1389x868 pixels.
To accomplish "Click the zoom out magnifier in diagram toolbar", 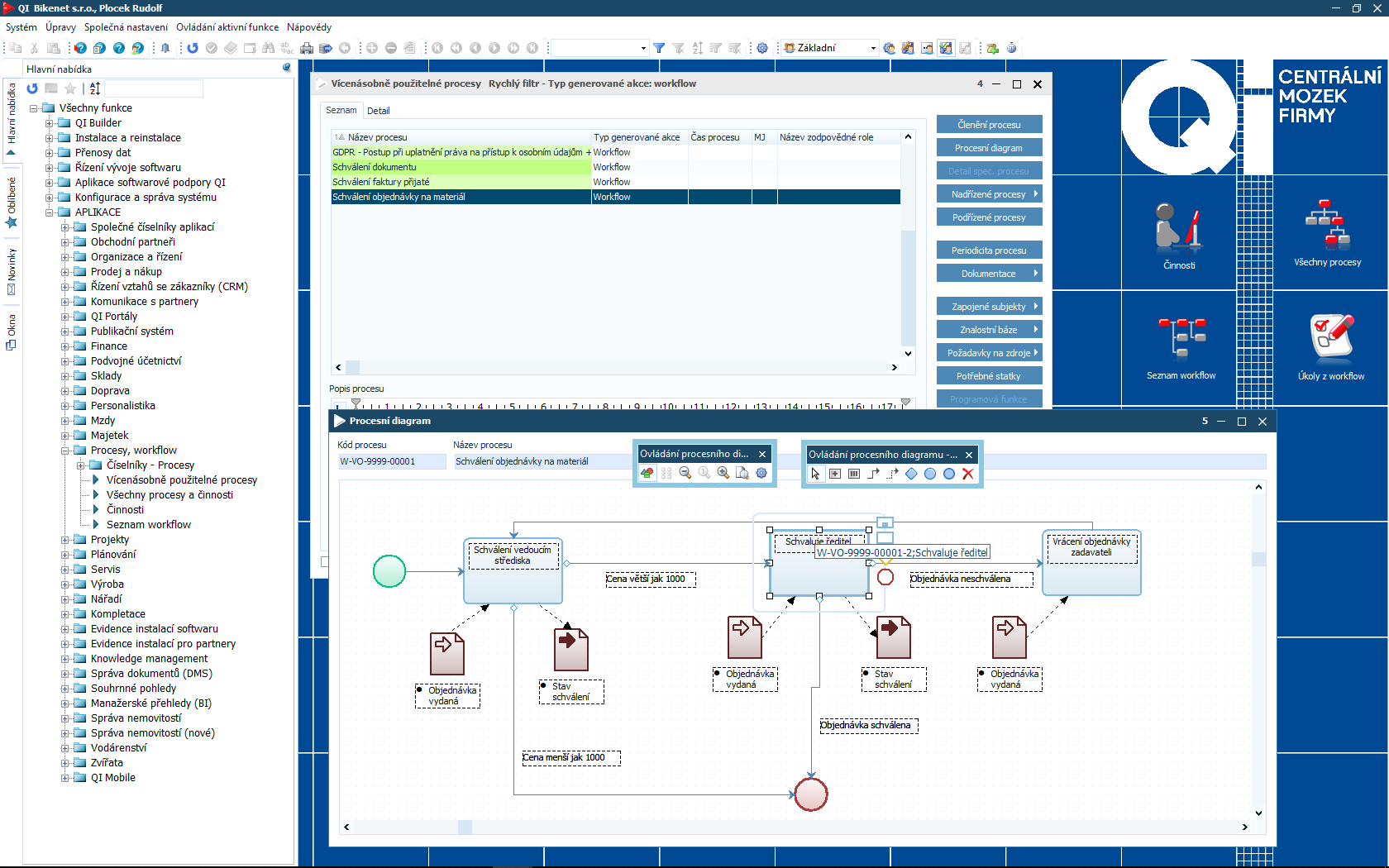I will pyautogui.click(x=685, y=473).
